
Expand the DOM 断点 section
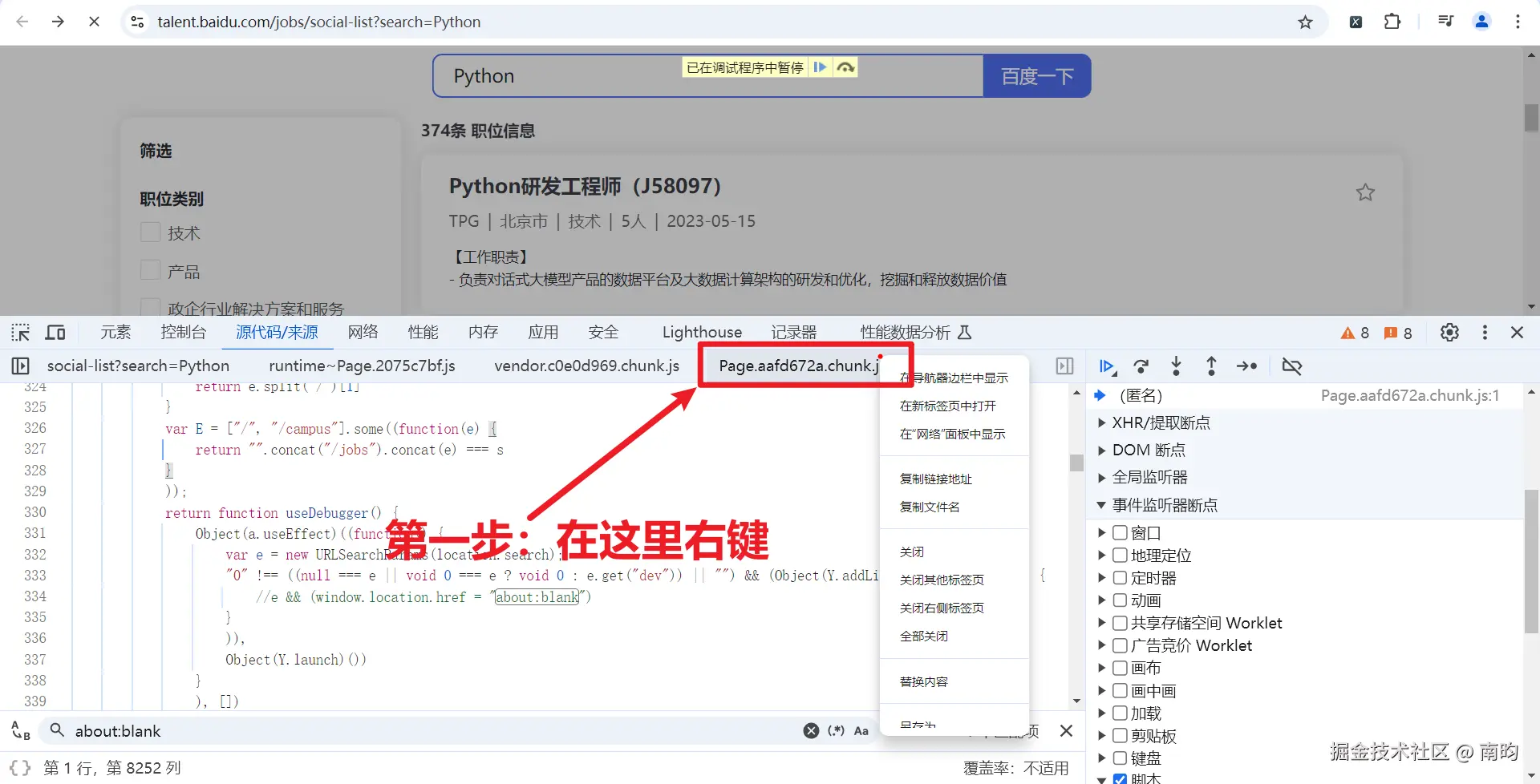(x=1101, y=450)
